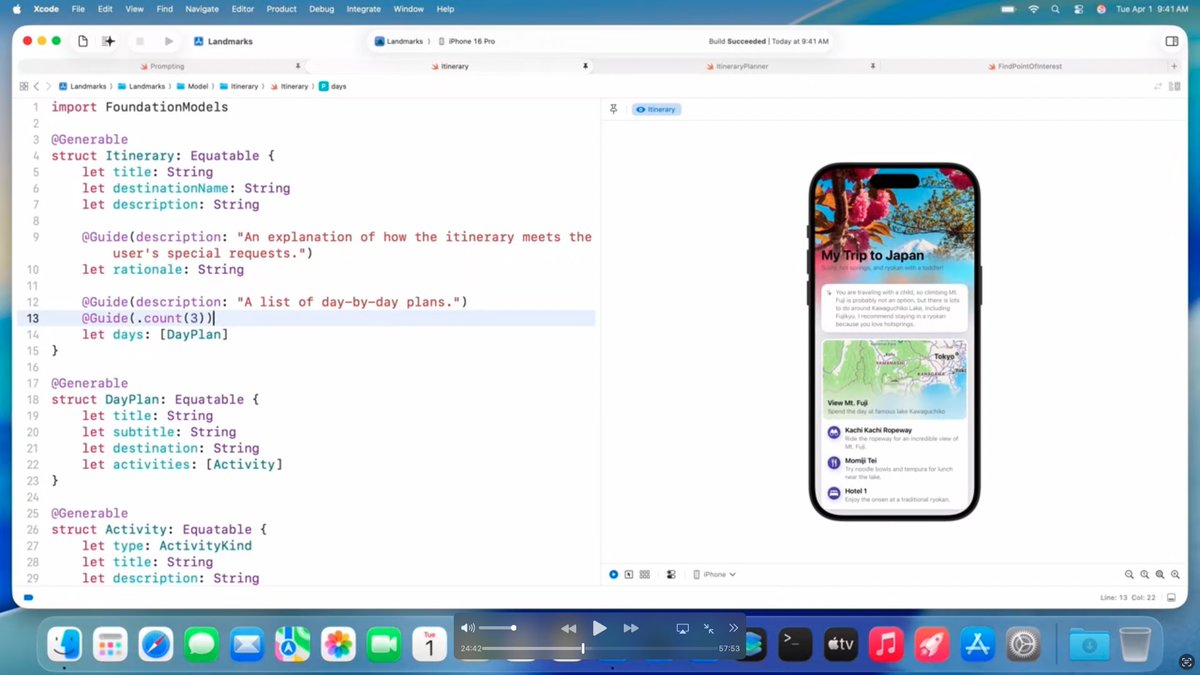Click the AirPlay icon in video controls
This screenshot has height=675, width=1200.
[x=683, y=628]
